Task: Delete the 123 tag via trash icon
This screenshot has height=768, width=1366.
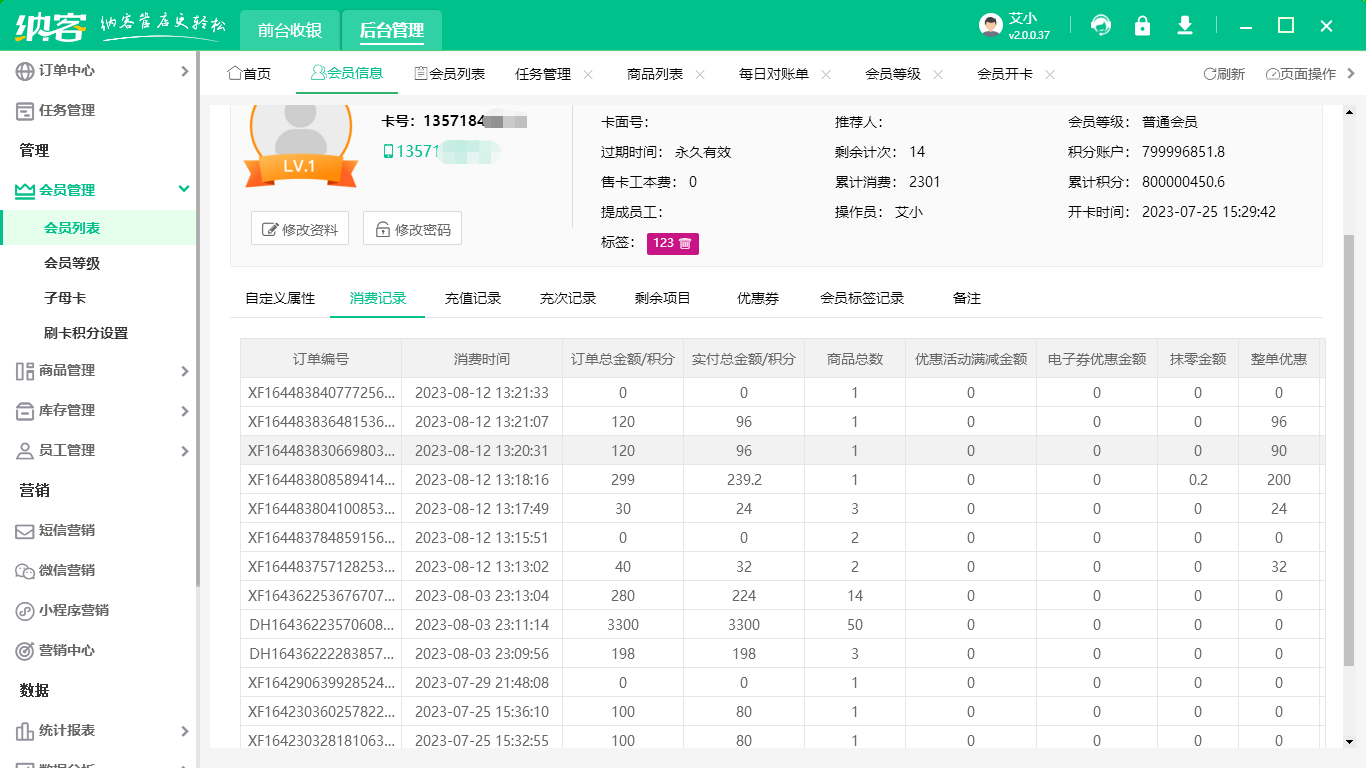Action: pyautogui.click(x=685, y=243)
